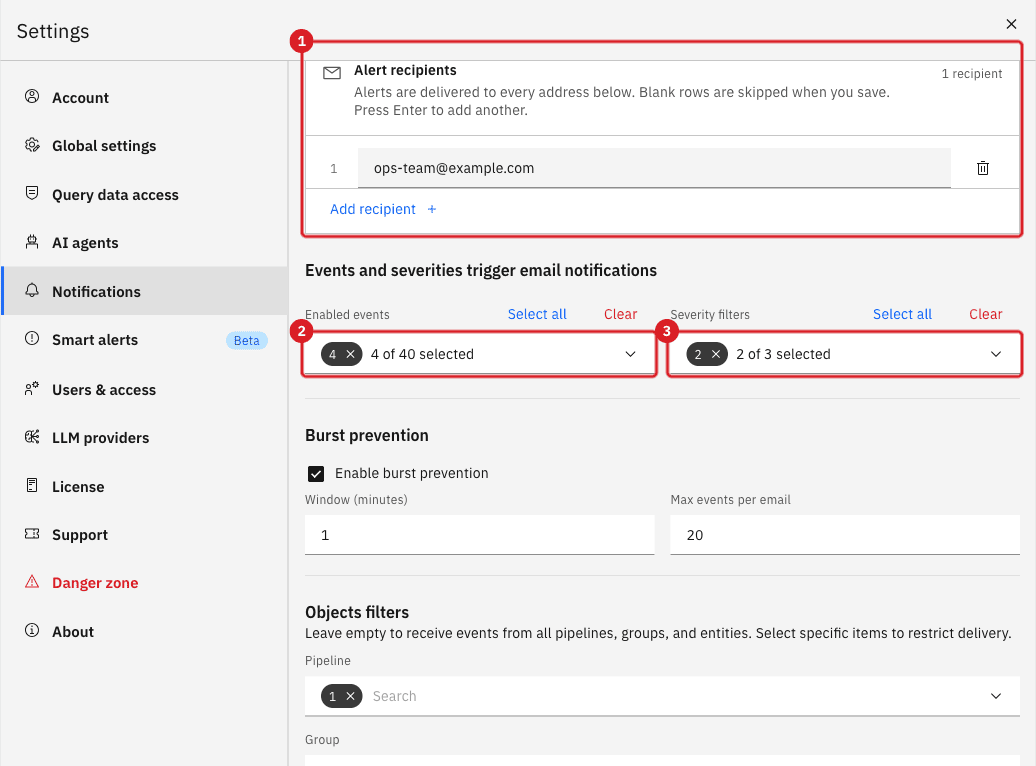Uncheck Enable burst prevention checkbox

tap(316, 474)
